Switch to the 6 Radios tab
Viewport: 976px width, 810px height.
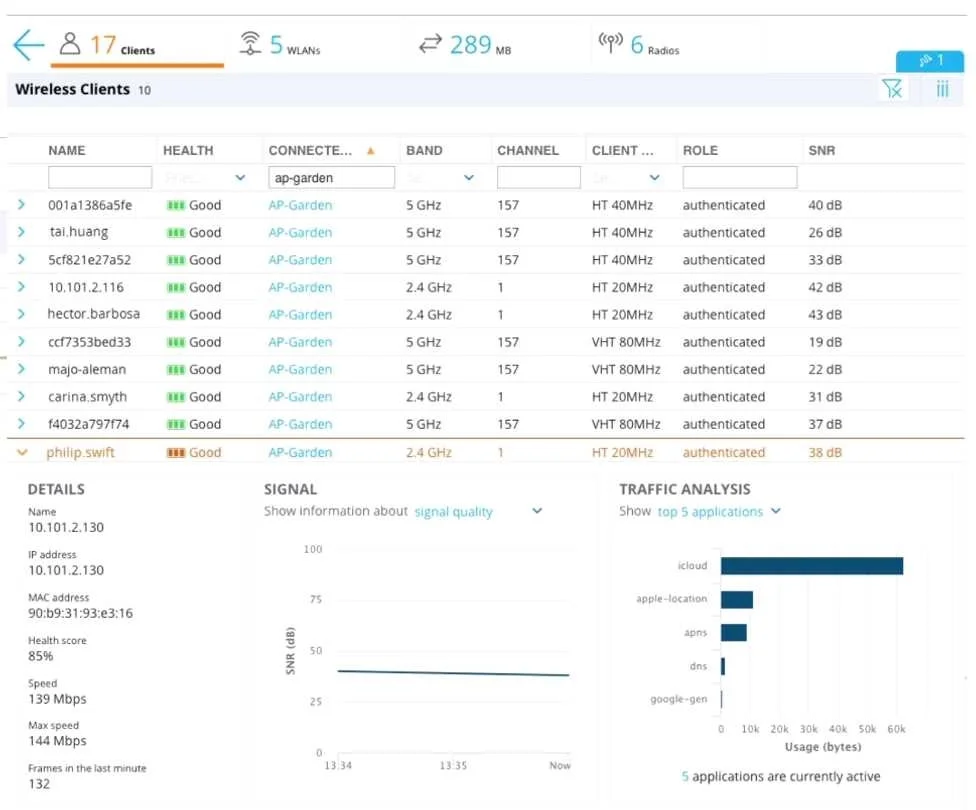pos(639,45)
